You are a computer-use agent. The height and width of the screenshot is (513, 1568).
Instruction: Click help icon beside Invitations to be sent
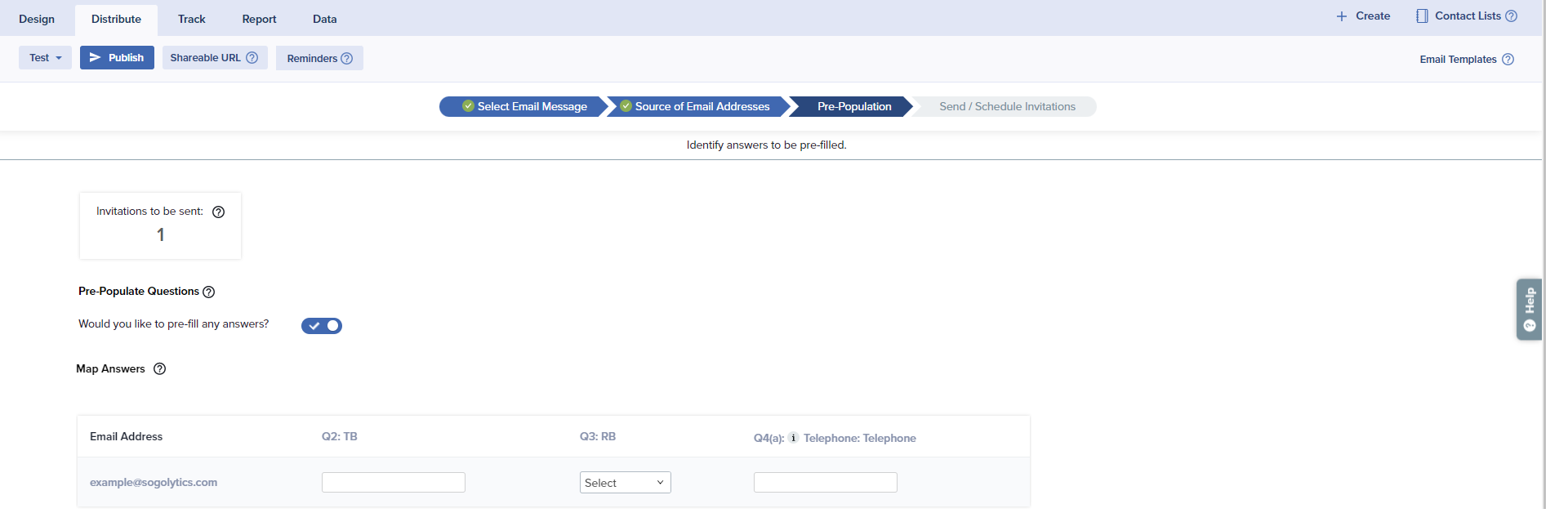click(218, 212)
